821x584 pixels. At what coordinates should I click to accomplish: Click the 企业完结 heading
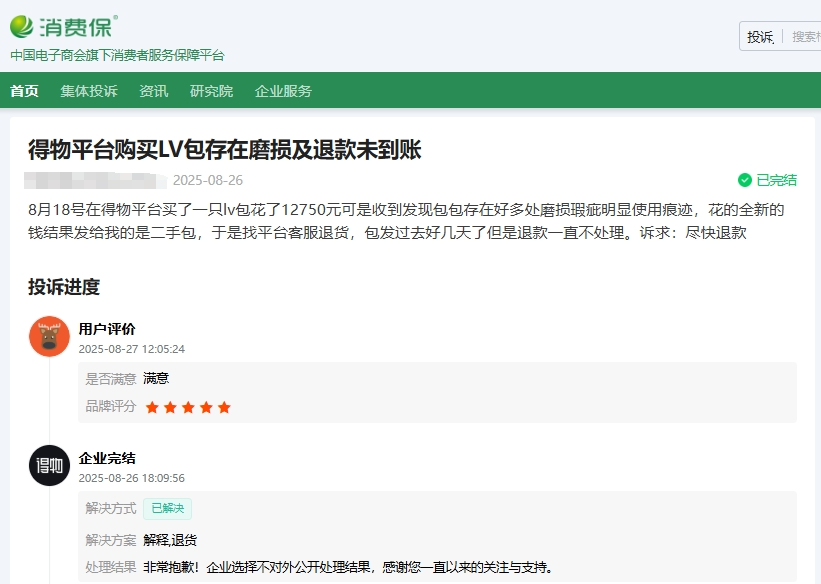click(107, 458)
